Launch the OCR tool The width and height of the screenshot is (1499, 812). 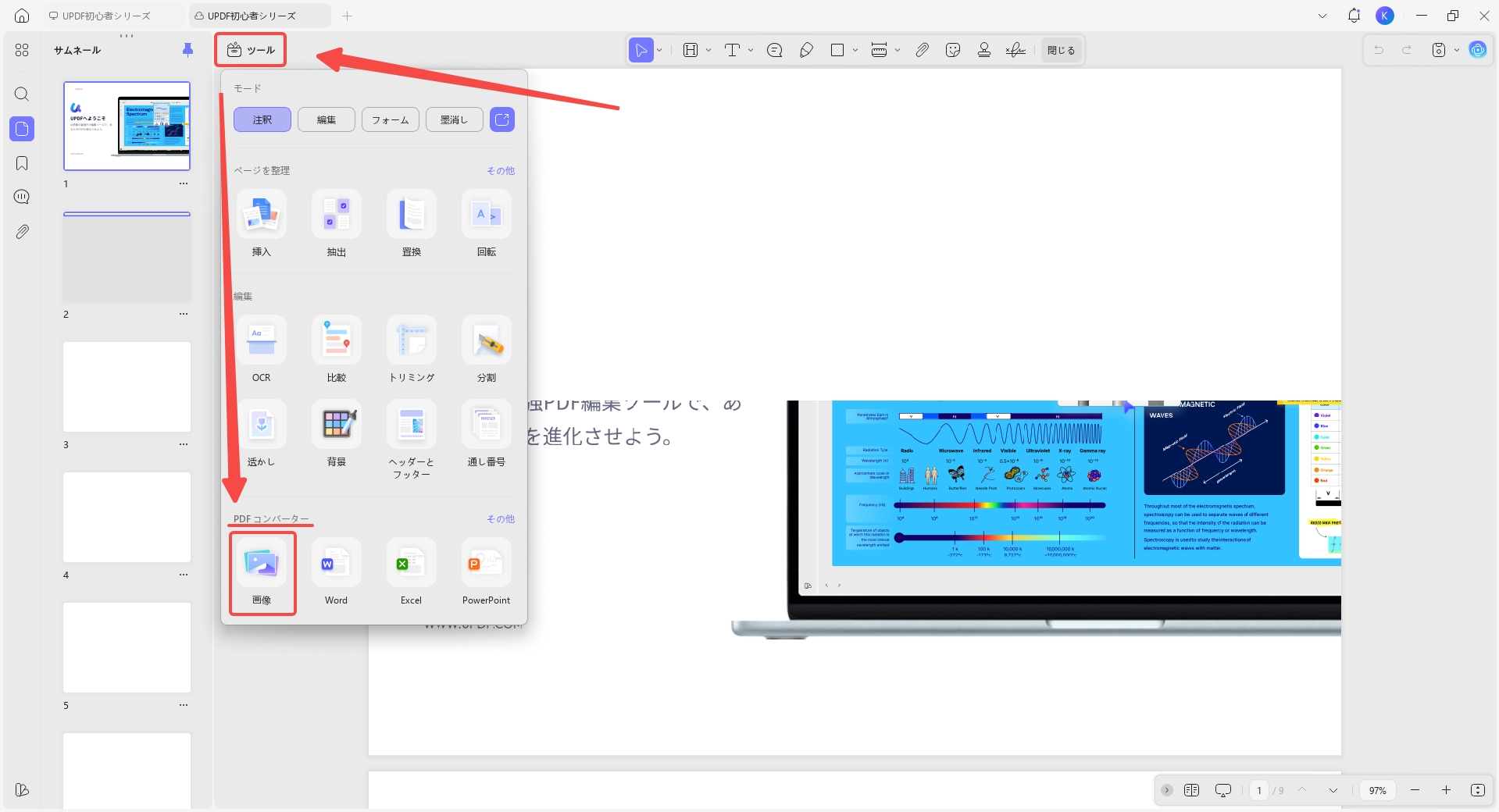262,349
